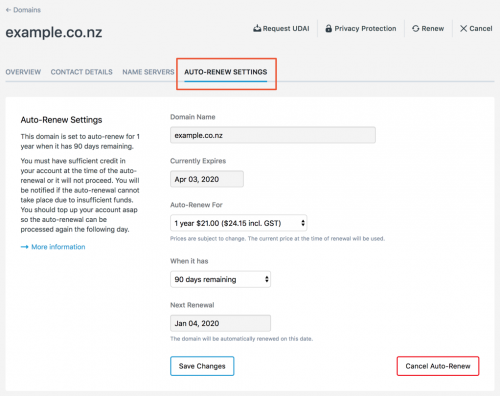Expand the 90 days remaining dropdown

[x=220, y=279]
